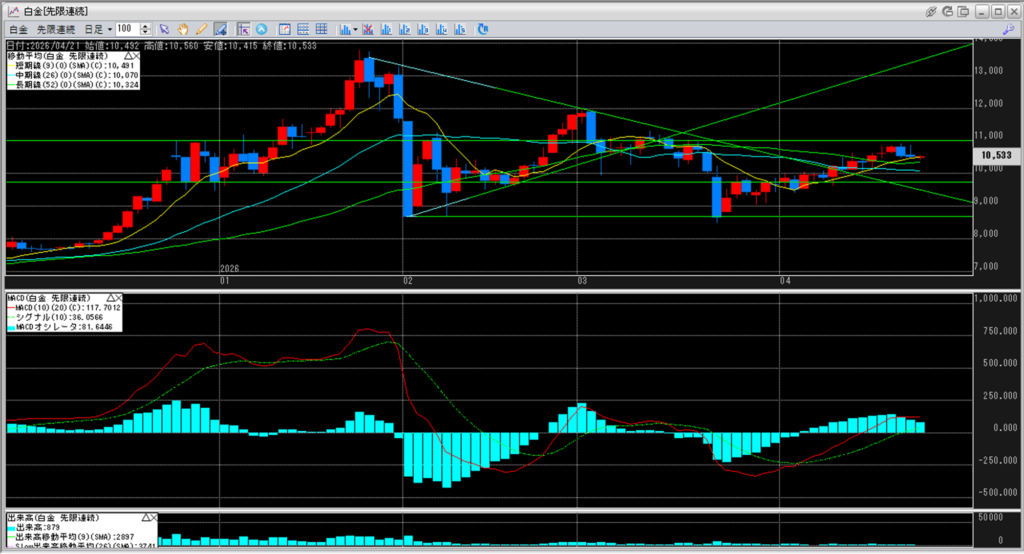Expand the add-indicator chart dropdown arrow
This screenshot has width=1024, height=554.
(355, 29)
